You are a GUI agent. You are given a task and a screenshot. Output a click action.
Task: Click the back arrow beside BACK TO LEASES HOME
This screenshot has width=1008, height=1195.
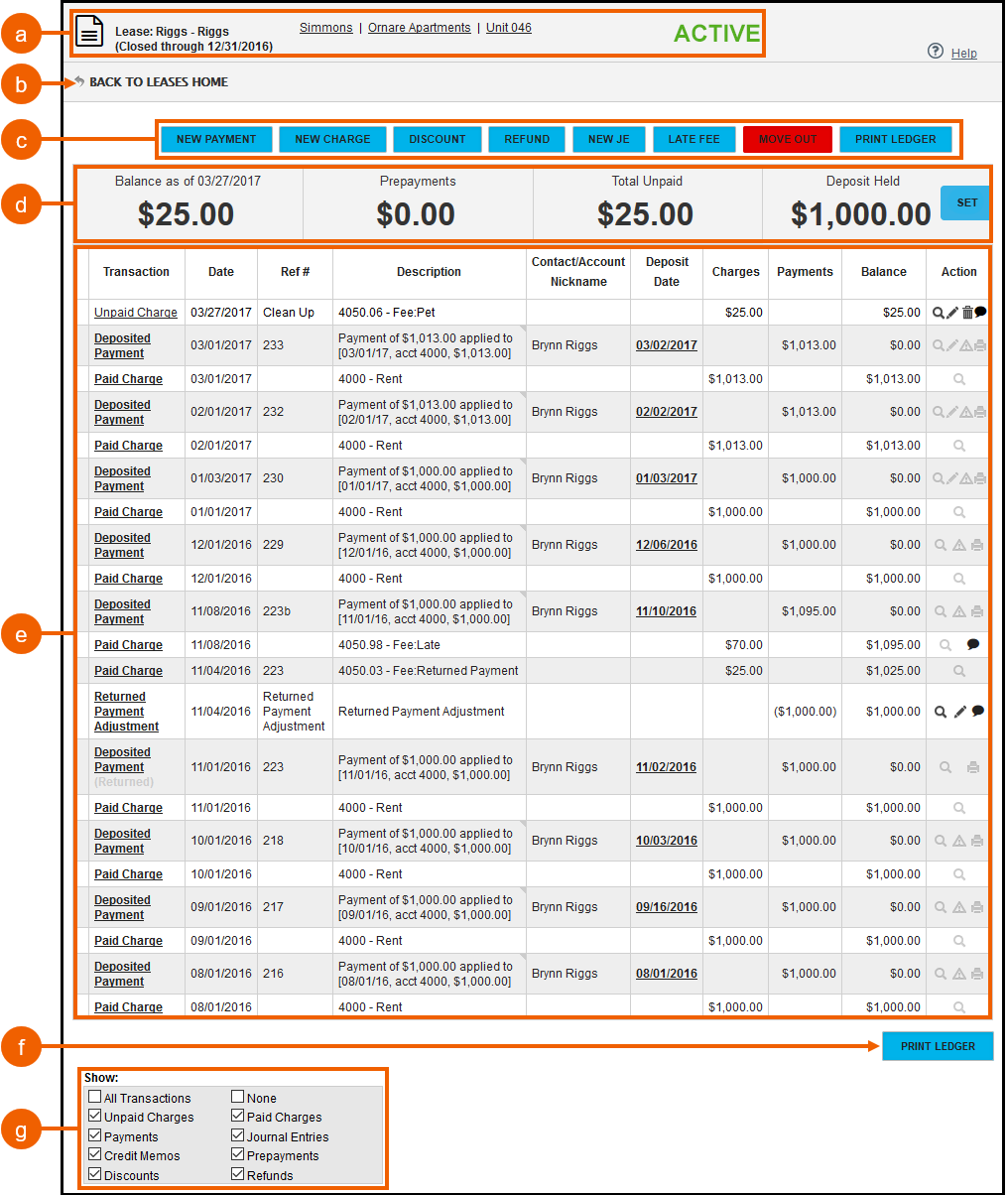[x=76, y=82]
